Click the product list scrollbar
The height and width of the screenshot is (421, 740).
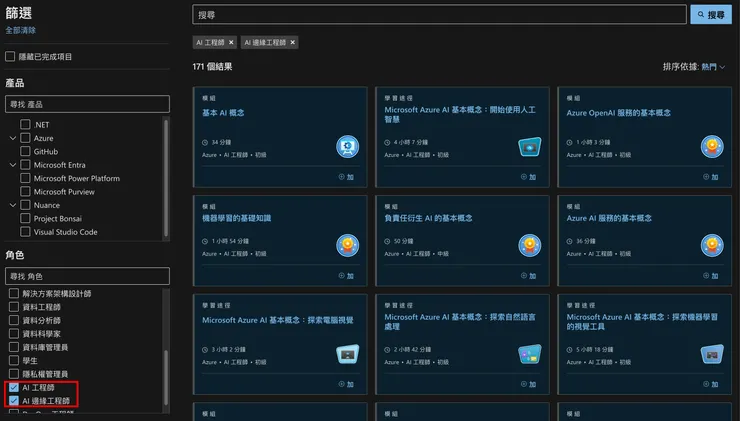click(x=166, y=177)
